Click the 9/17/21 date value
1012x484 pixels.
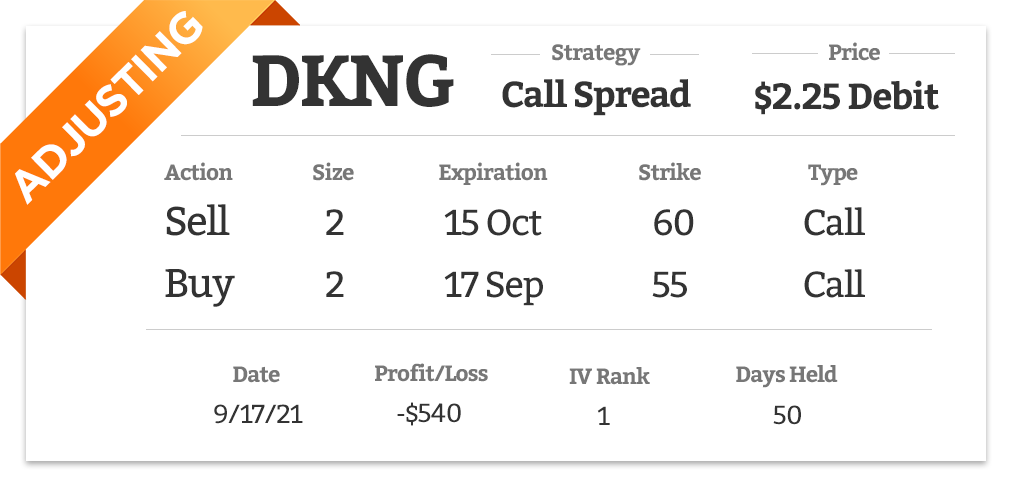click(x=258, y=414)
